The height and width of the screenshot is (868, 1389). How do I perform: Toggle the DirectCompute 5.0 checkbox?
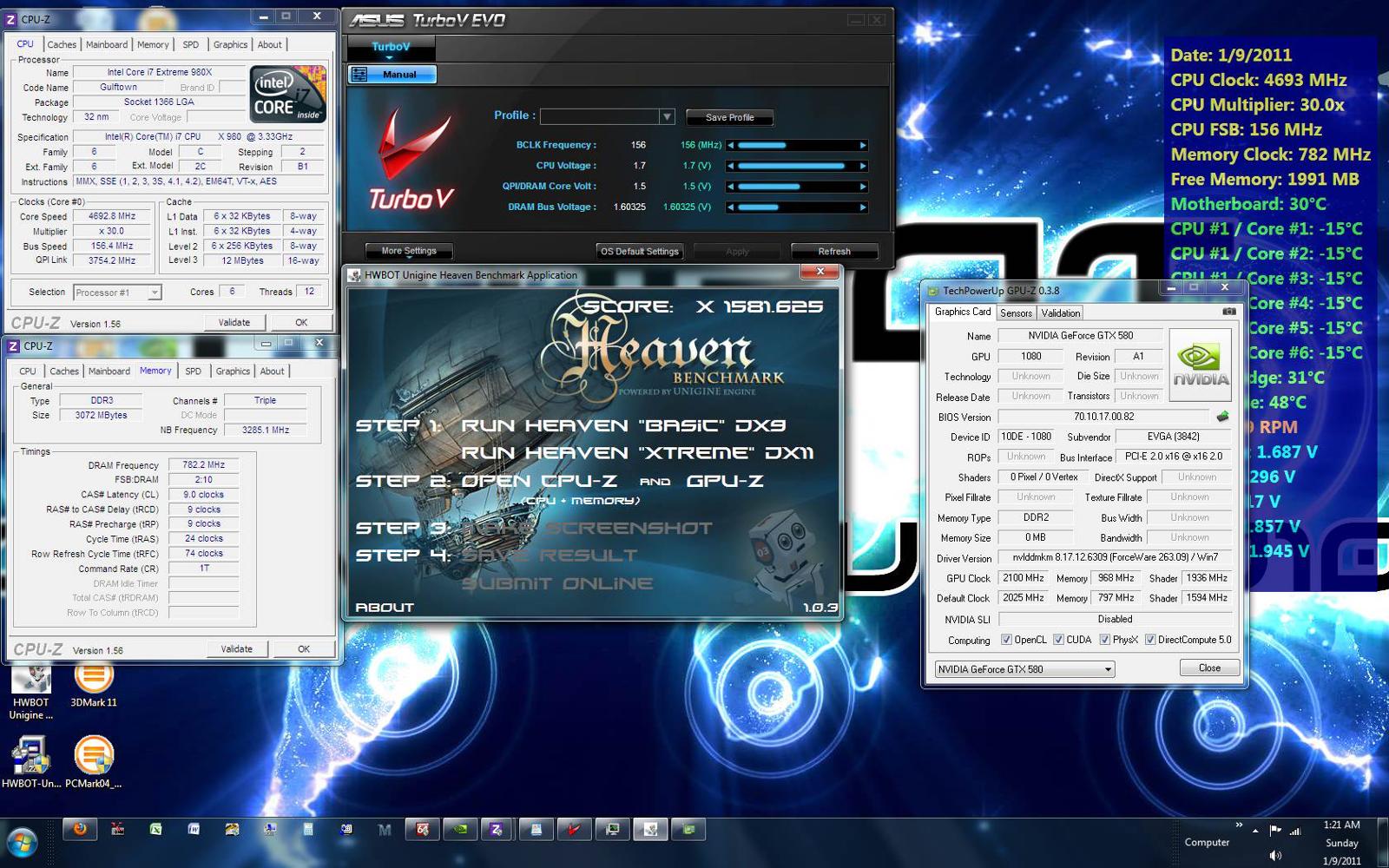pos(1149,640)
